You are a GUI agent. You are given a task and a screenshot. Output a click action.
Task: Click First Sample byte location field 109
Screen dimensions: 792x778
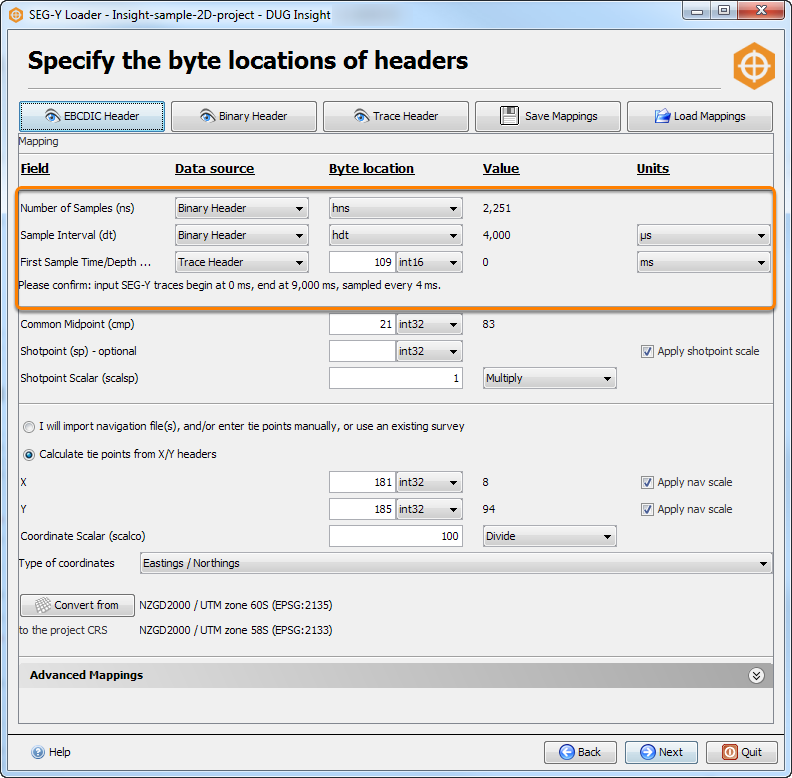(x=362, y=262)
